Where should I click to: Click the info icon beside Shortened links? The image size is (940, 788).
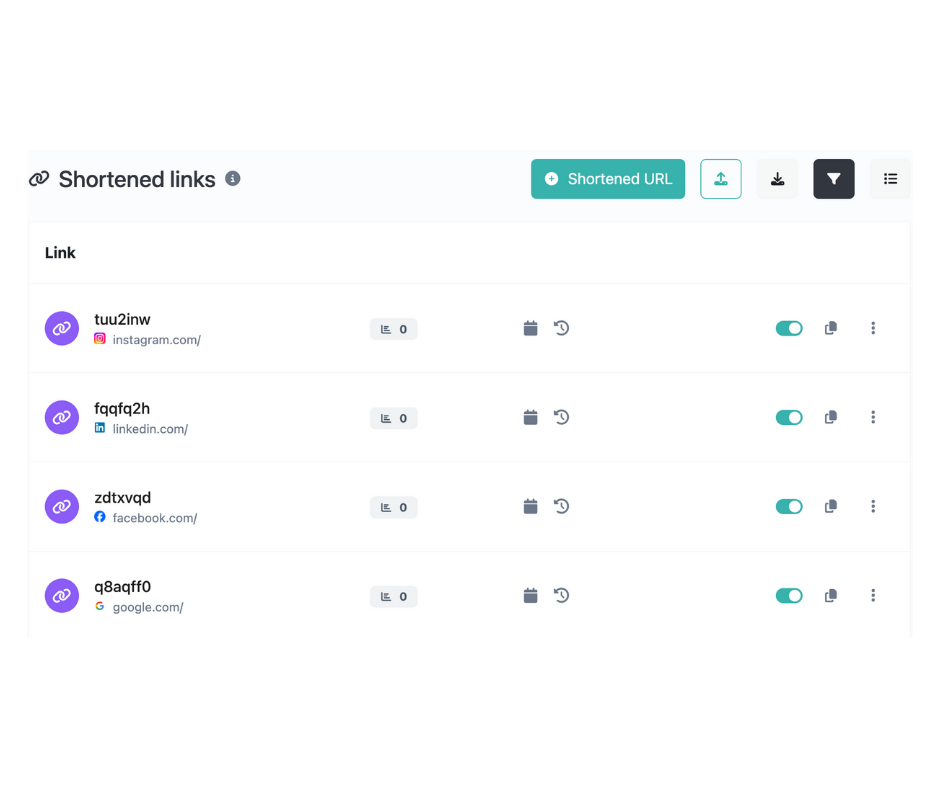pyautogui.click(x=233, y=178)
